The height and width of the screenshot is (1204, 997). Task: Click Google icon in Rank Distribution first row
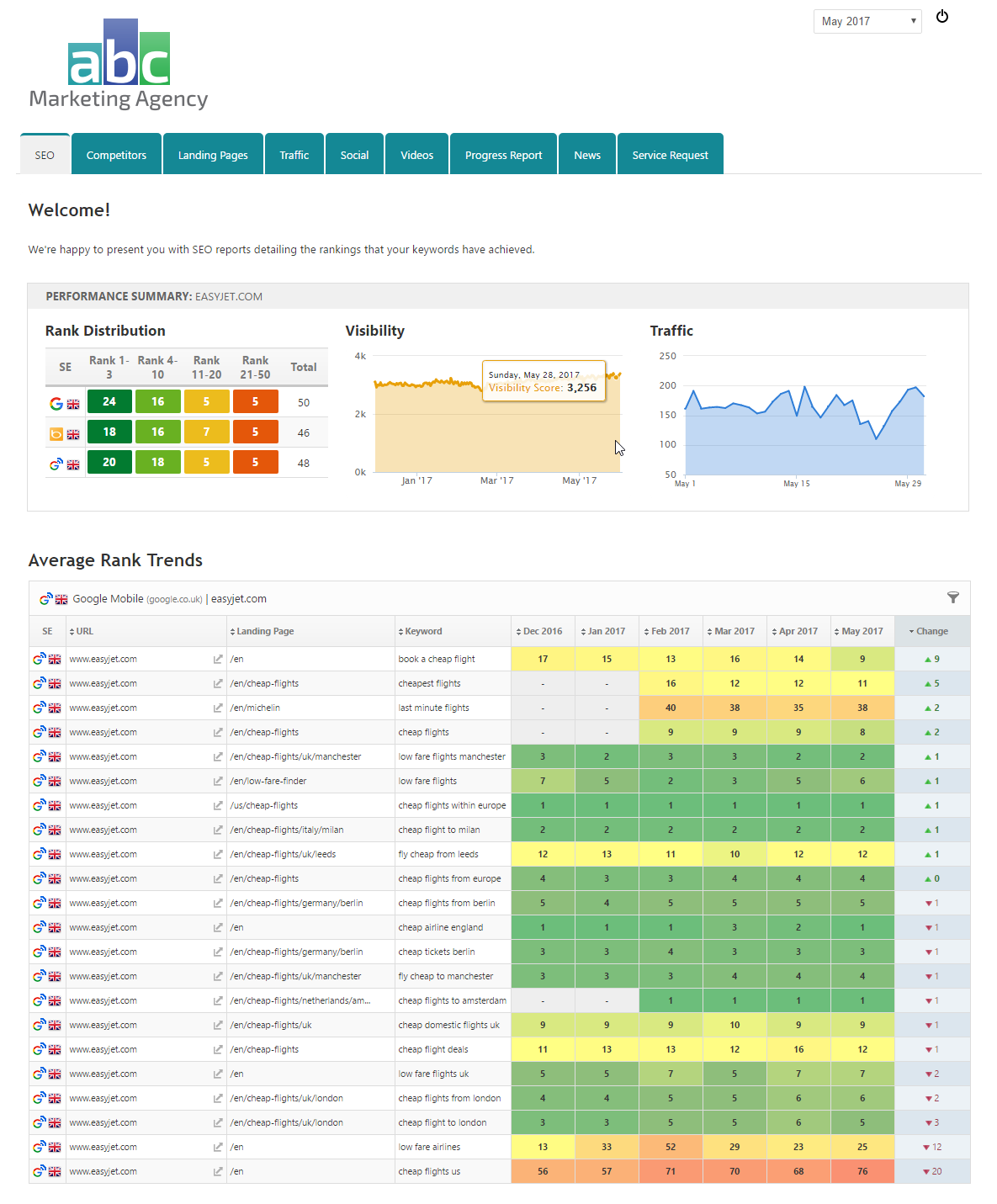(56, 404)
